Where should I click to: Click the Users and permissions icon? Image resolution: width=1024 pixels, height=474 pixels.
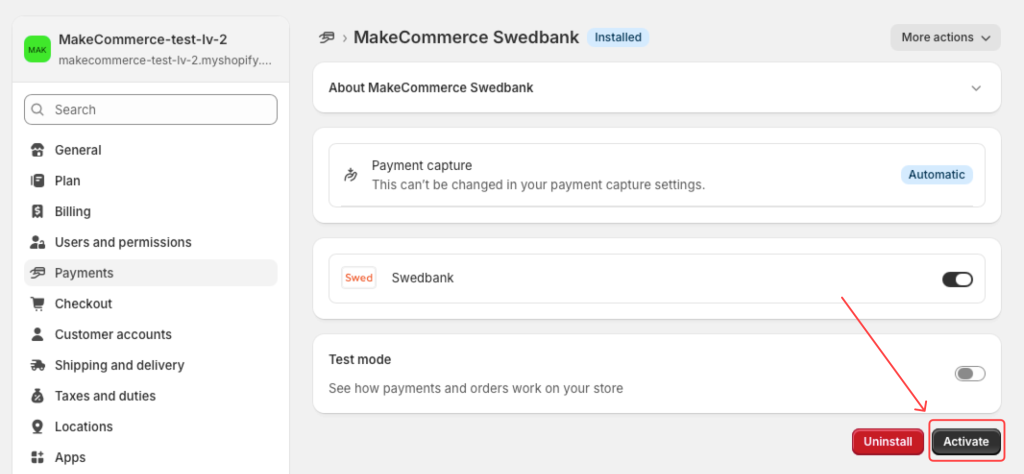38,242
